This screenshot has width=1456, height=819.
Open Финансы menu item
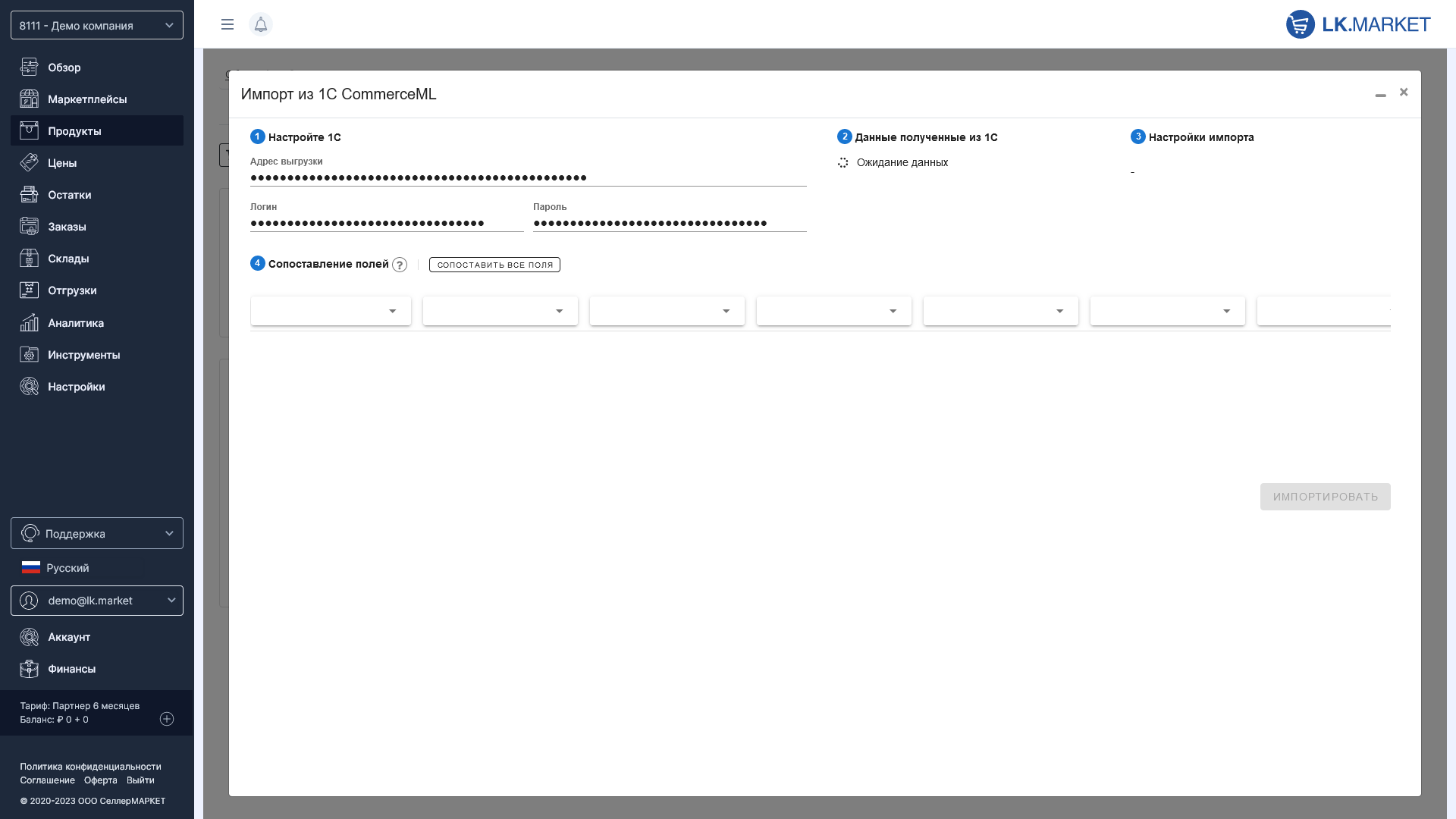[x=97, y=669]
